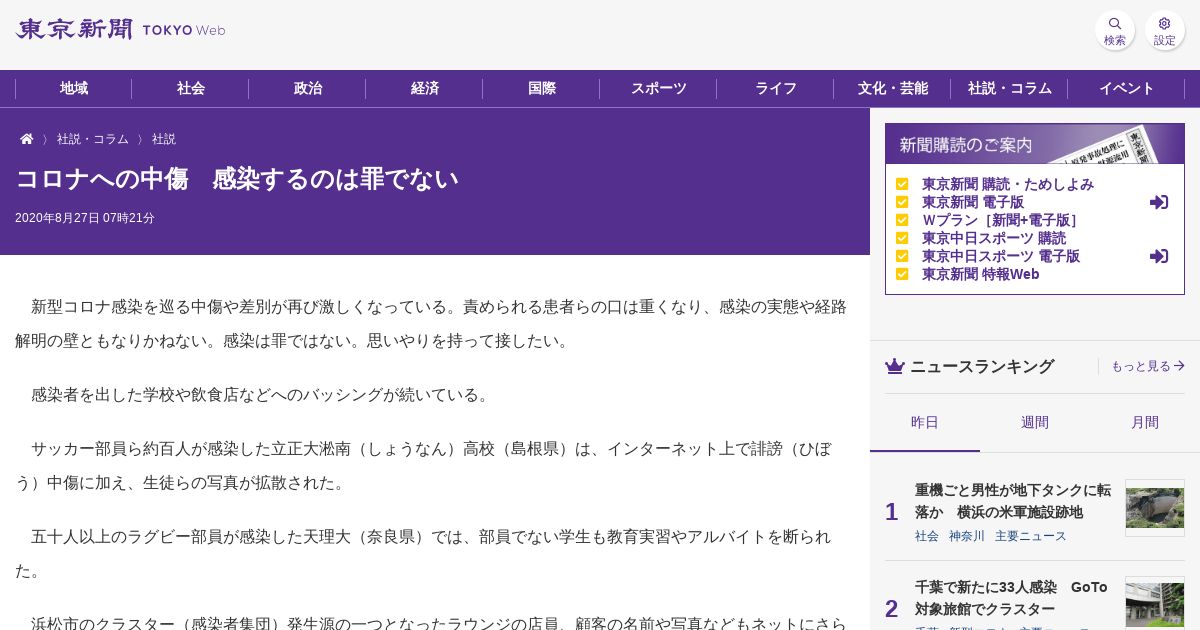Open 社会 in navigation bar
The image size is (1200, 630).
coord(191,88)
